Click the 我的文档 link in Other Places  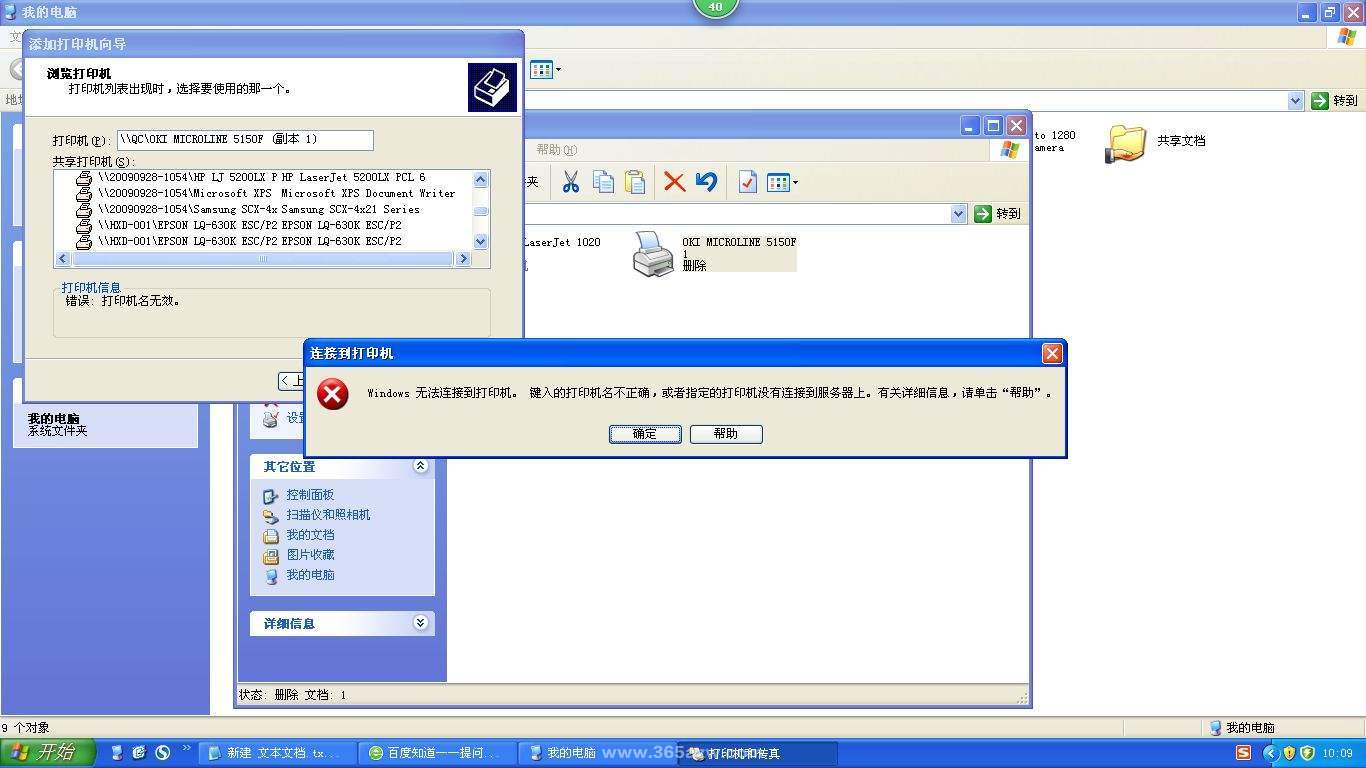(x=310, y=535)
